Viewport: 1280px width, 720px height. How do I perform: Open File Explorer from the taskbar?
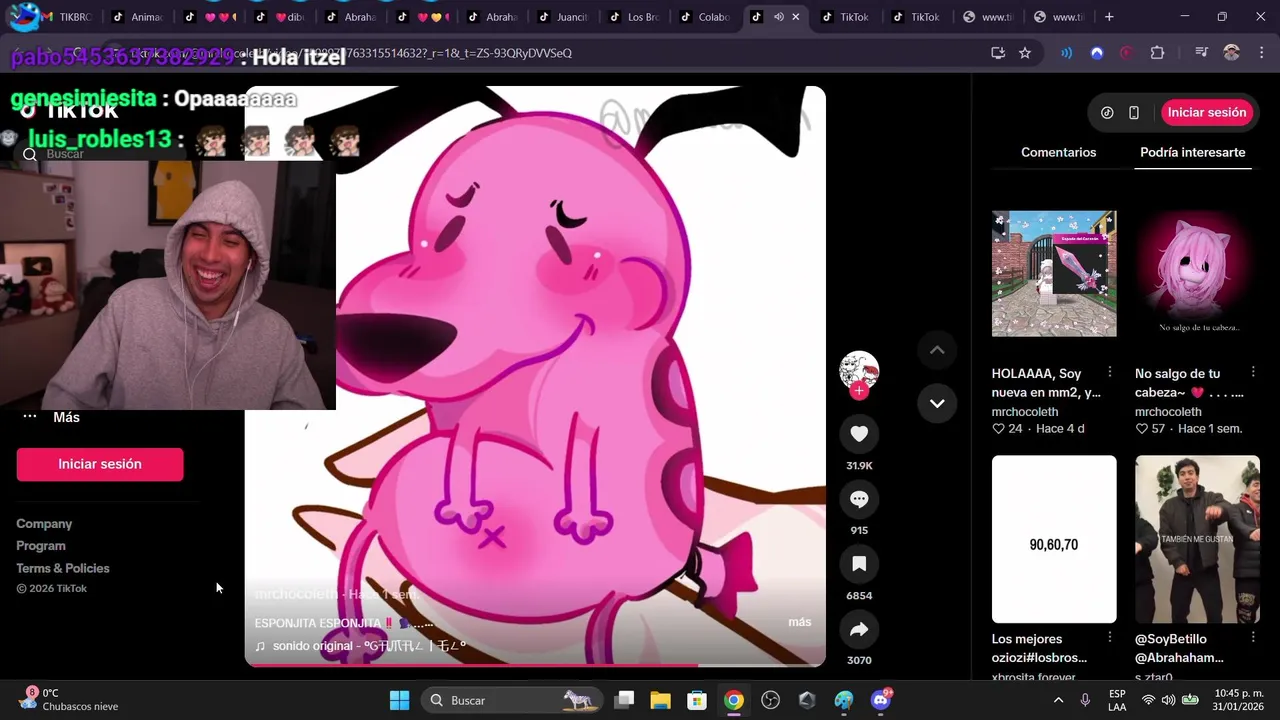pyautogui.click(x=660, y=700)
